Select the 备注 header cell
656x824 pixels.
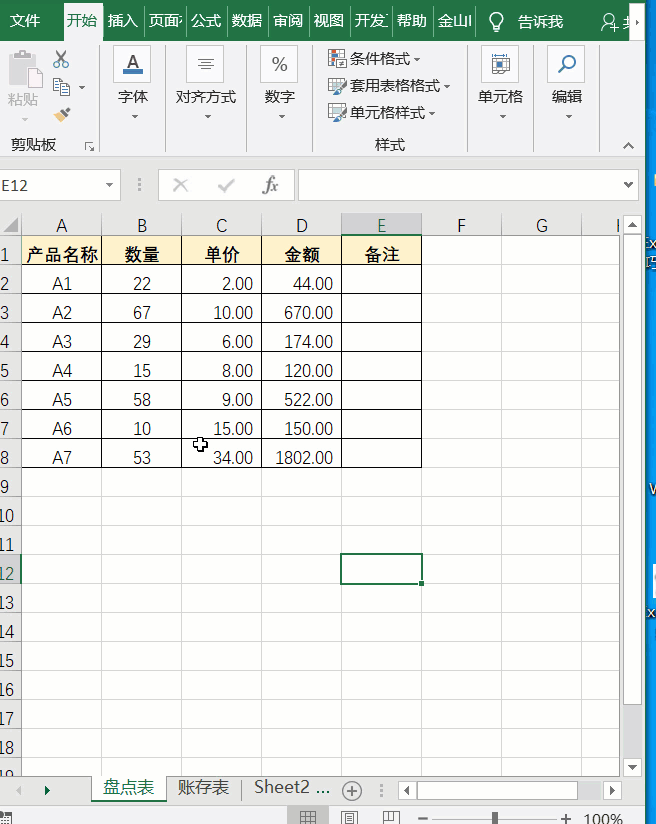coord(381,250)
